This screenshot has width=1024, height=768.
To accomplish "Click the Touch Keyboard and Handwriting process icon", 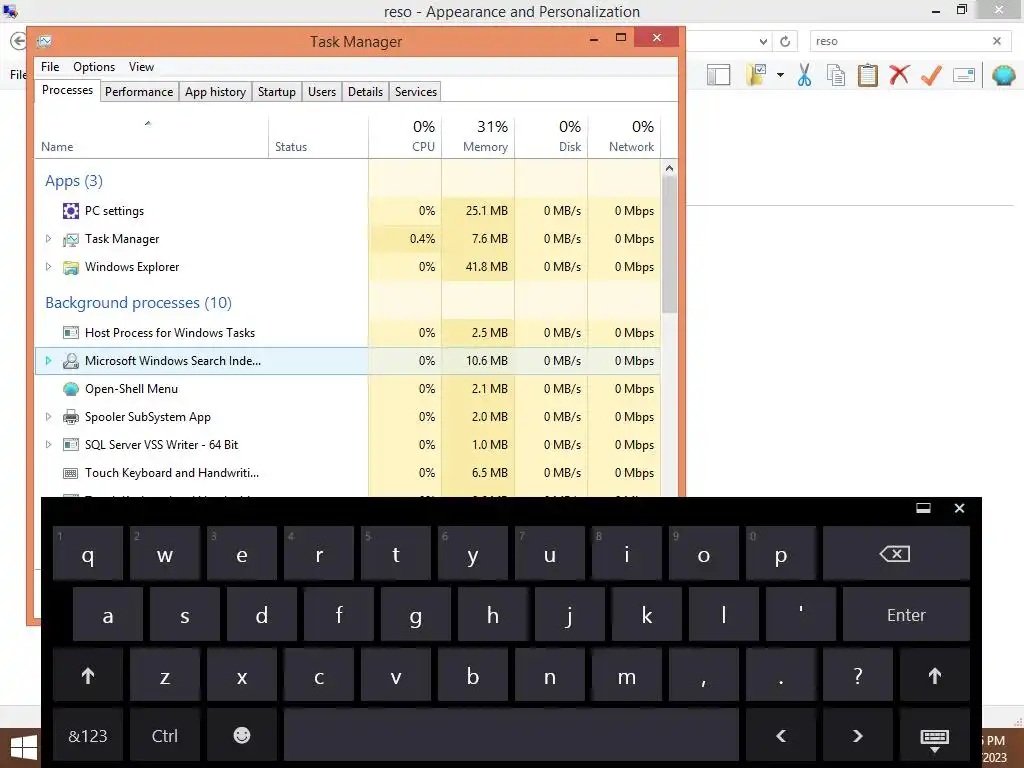I will [71, 473].
